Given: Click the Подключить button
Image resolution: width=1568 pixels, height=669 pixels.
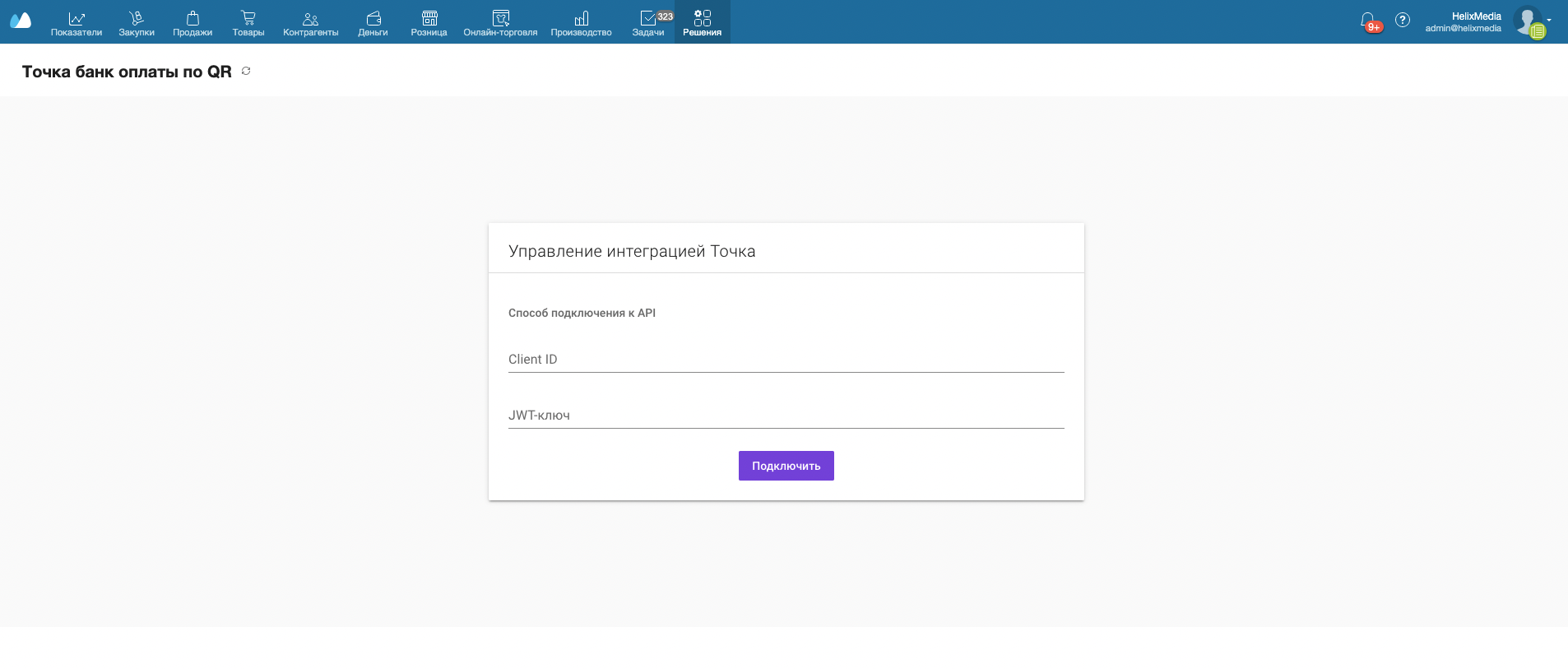Looking at the screenshot, I should pos(786,466).
